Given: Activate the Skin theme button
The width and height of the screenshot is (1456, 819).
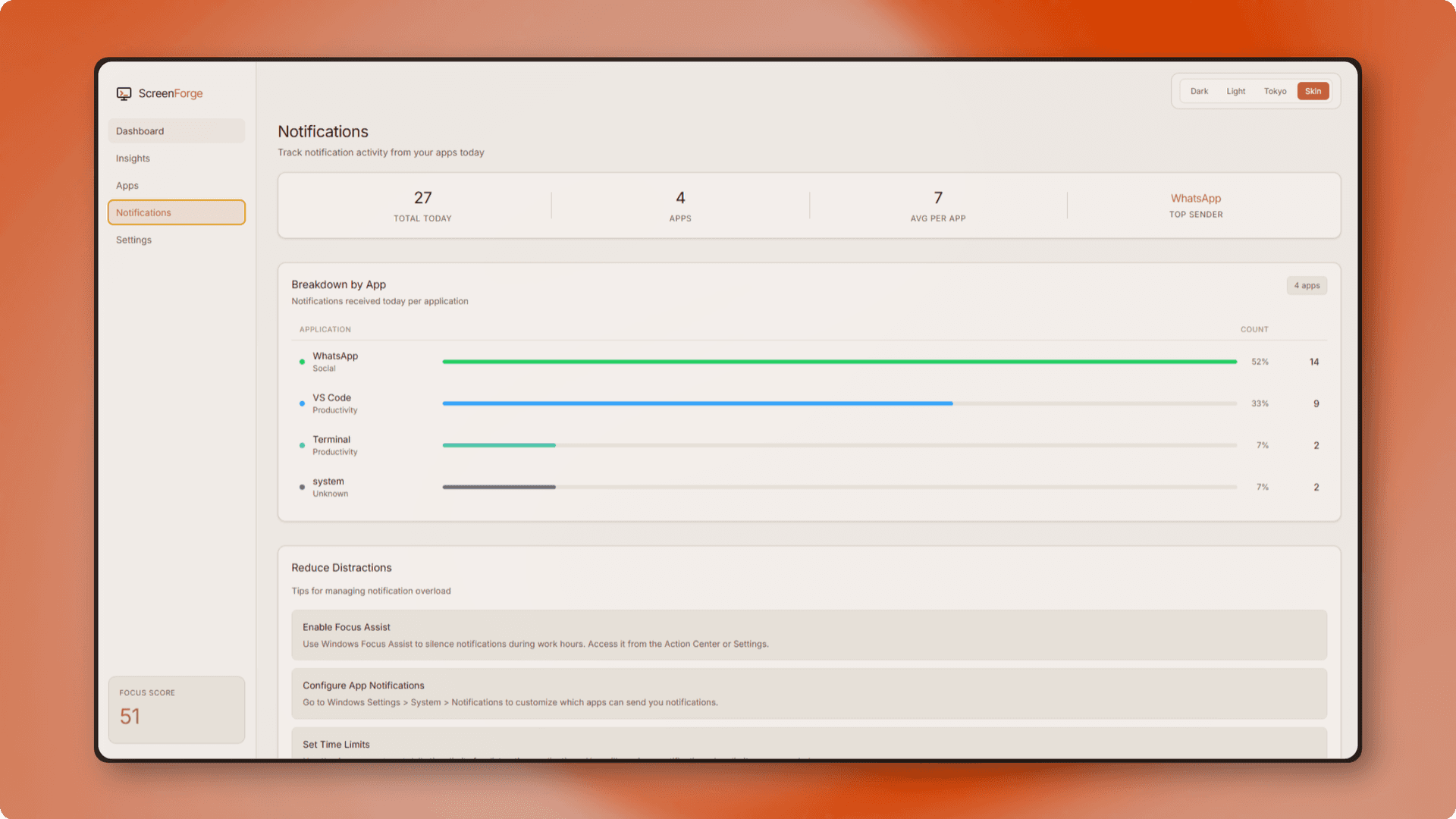Looking at the screenshot, I should coord(1313,91).
